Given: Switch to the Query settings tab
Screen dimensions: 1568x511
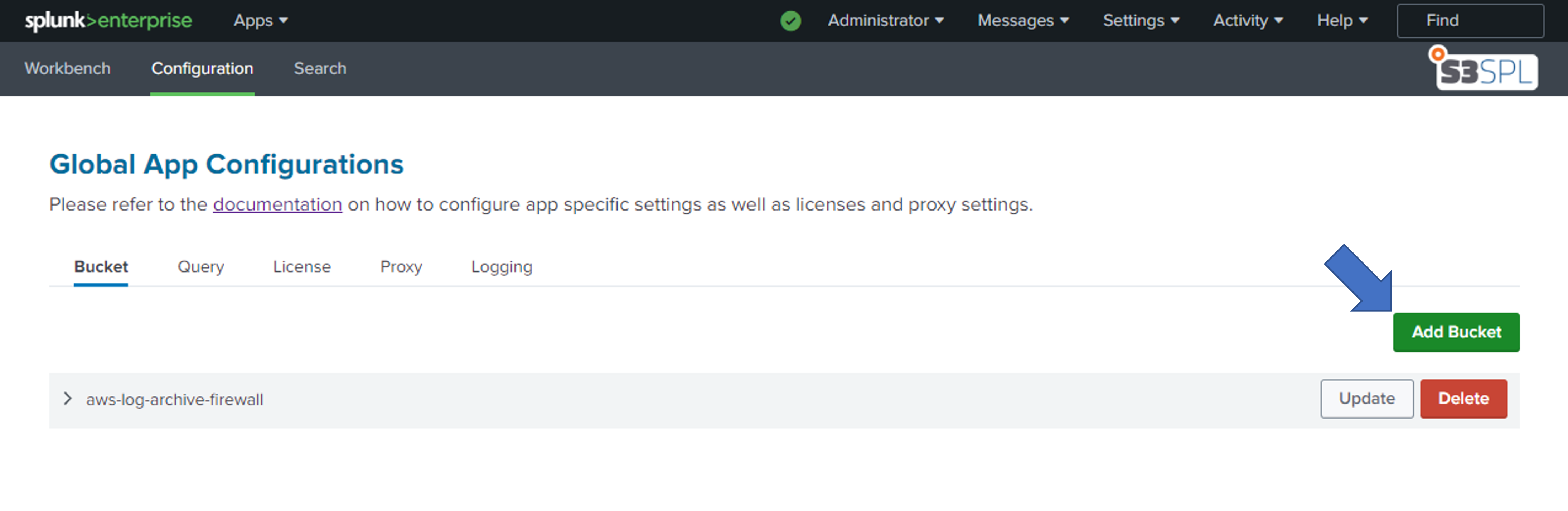Looking at the screenshot, I should [201, 267].
